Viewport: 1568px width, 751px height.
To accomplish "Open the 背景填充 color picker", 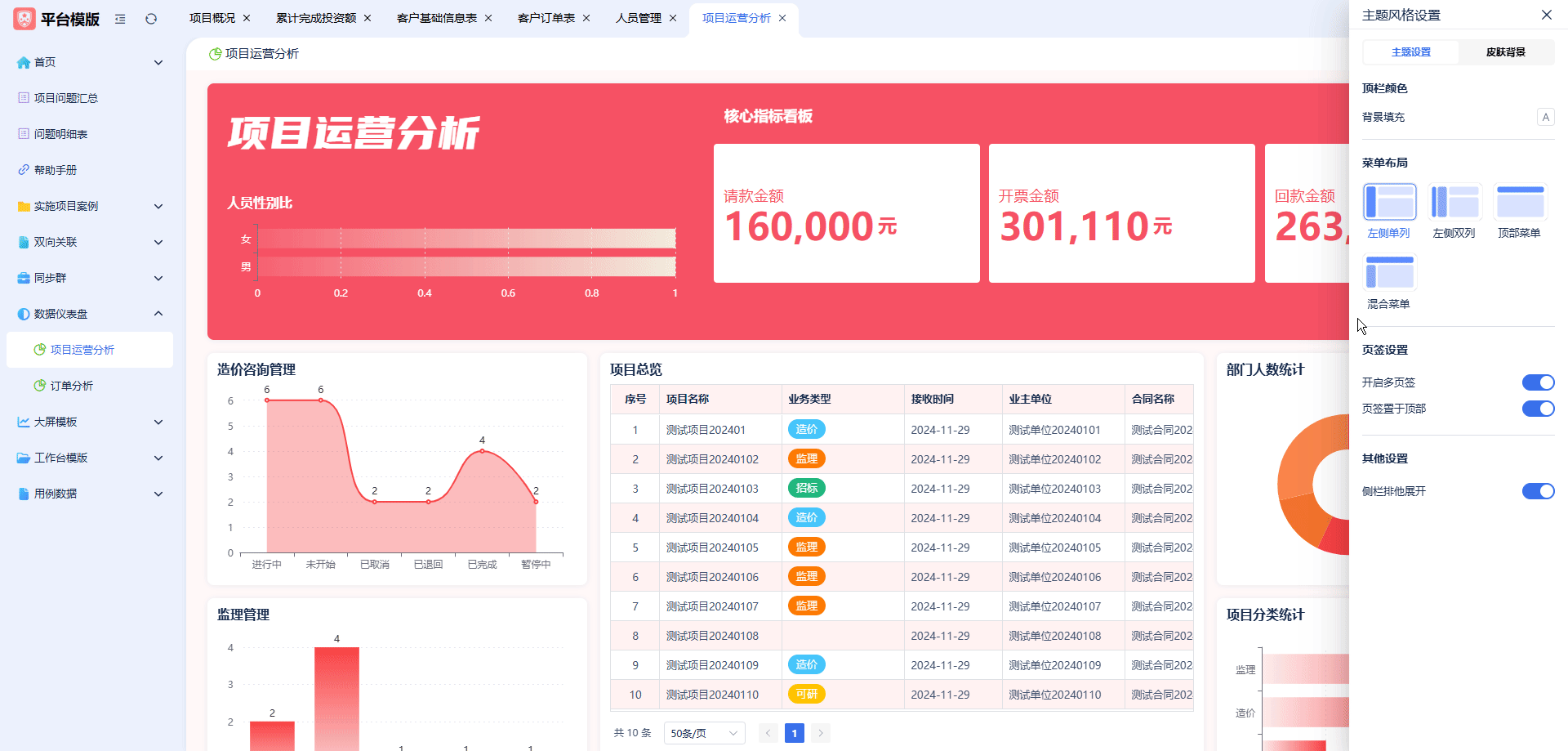I will [1545, 117].
